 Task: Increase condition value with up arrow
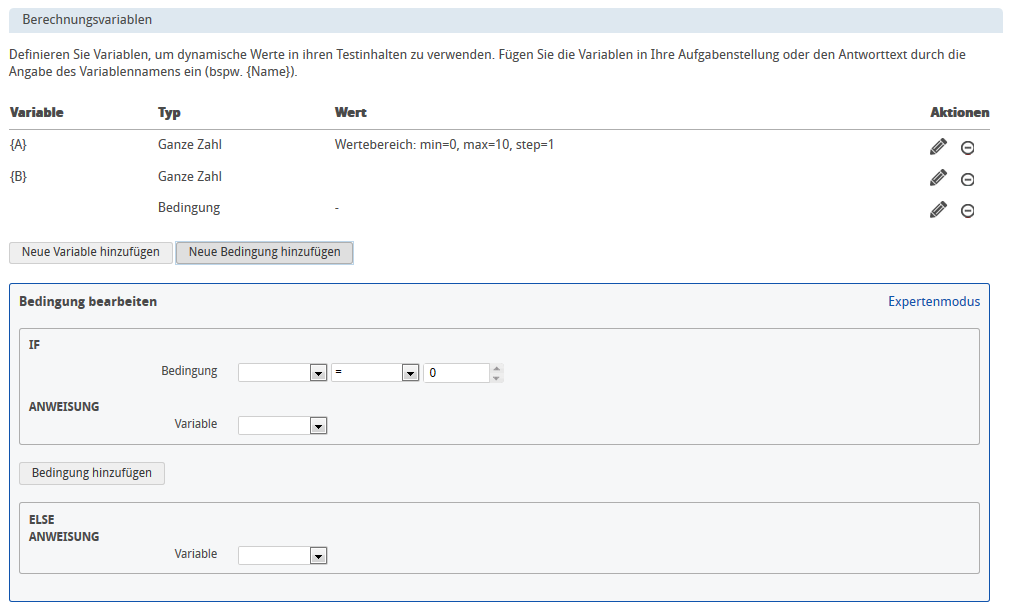tap(497, 368)
